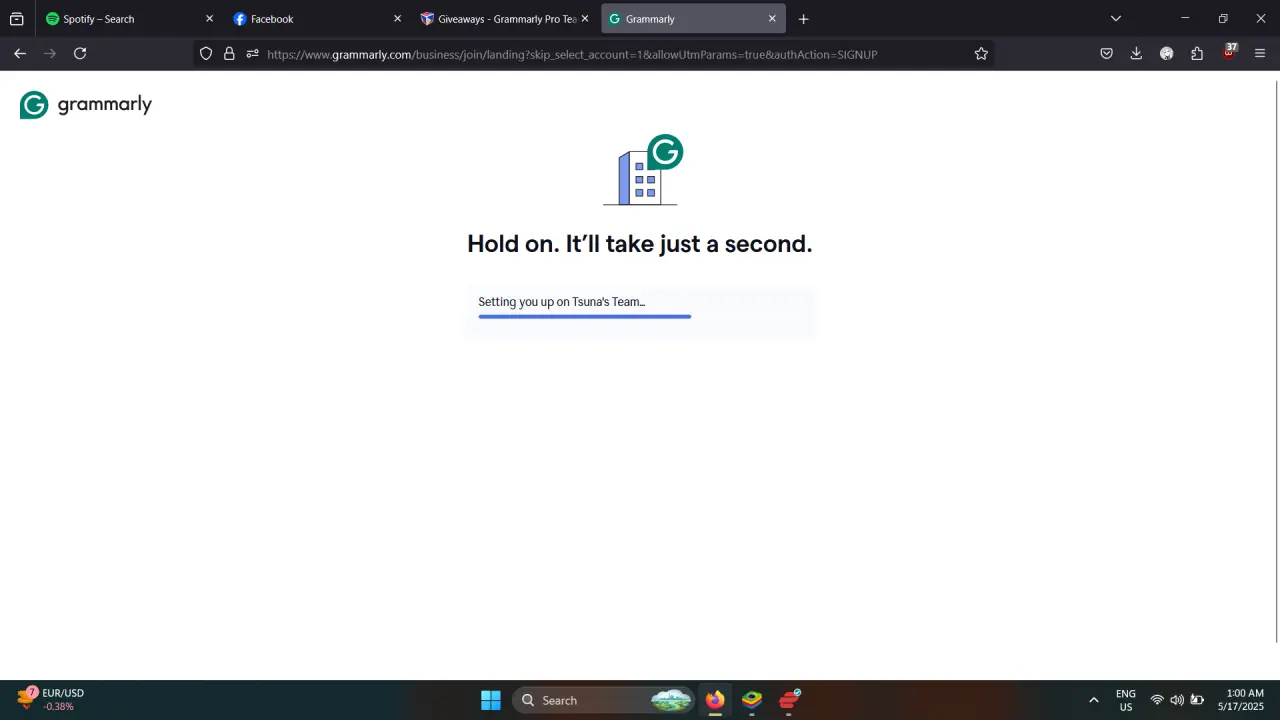The height and width of the screenshot is (720, 1280).
Task: Close the Giveaways - Grammarly Pro tab
Action: click(585, 19)
